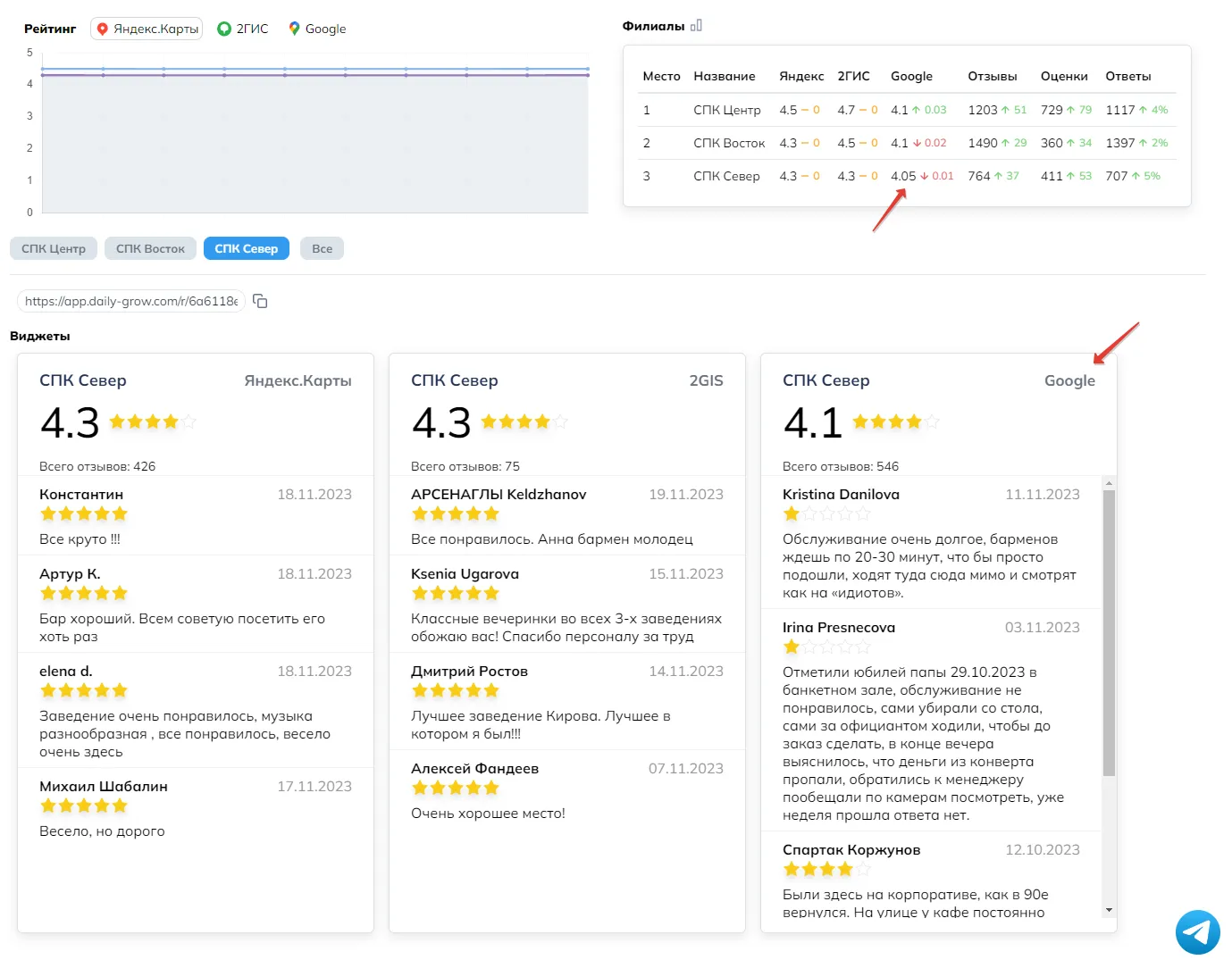Open review by Артур К.
The width and height of the screenshot is (1232, 960).
196,605
